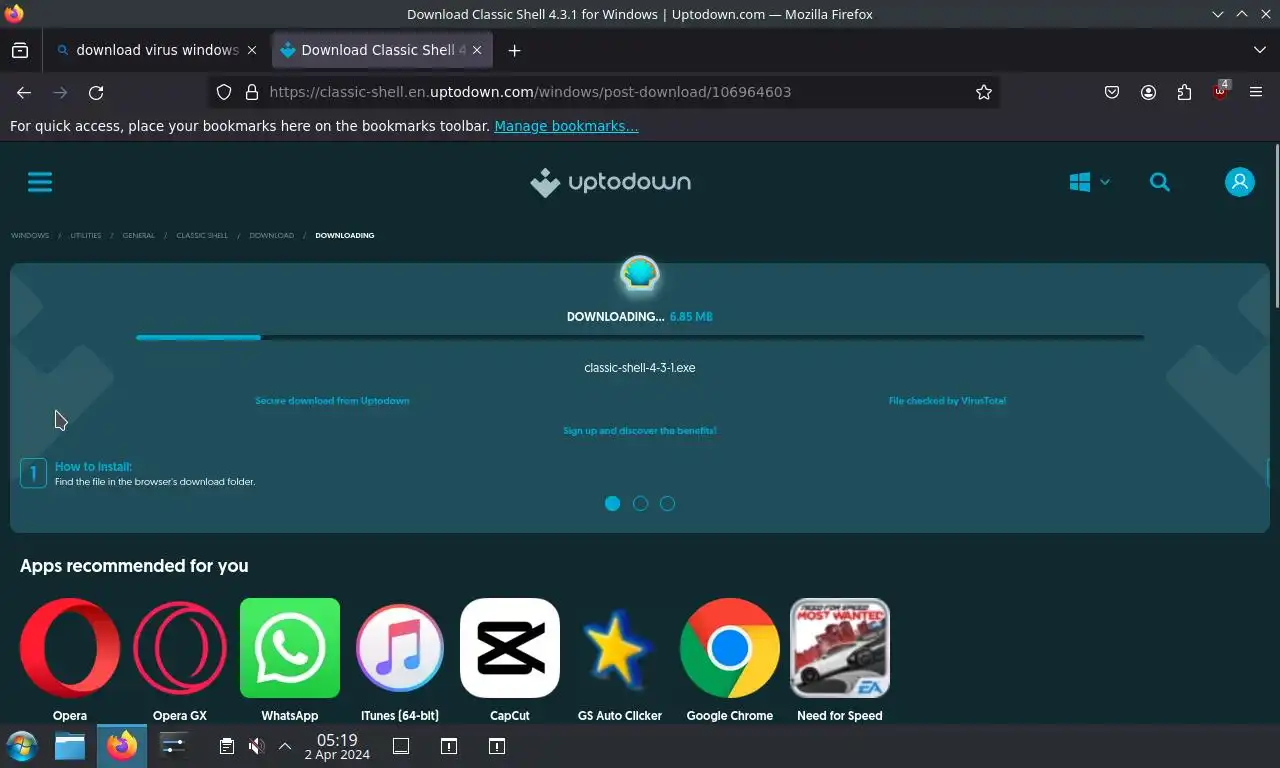The height and width of the screenshot is (768, 1280).
Task: Open the user account avatar
Action: coord(1240,182)
